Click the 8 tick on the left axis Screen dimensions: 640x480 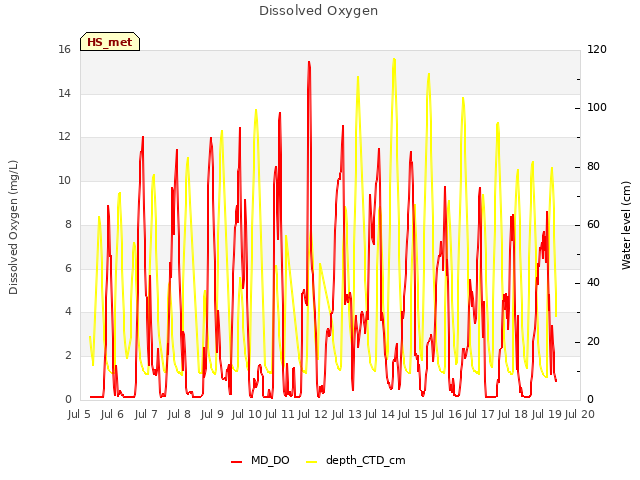pyautogui.click(x=68, y=224)
